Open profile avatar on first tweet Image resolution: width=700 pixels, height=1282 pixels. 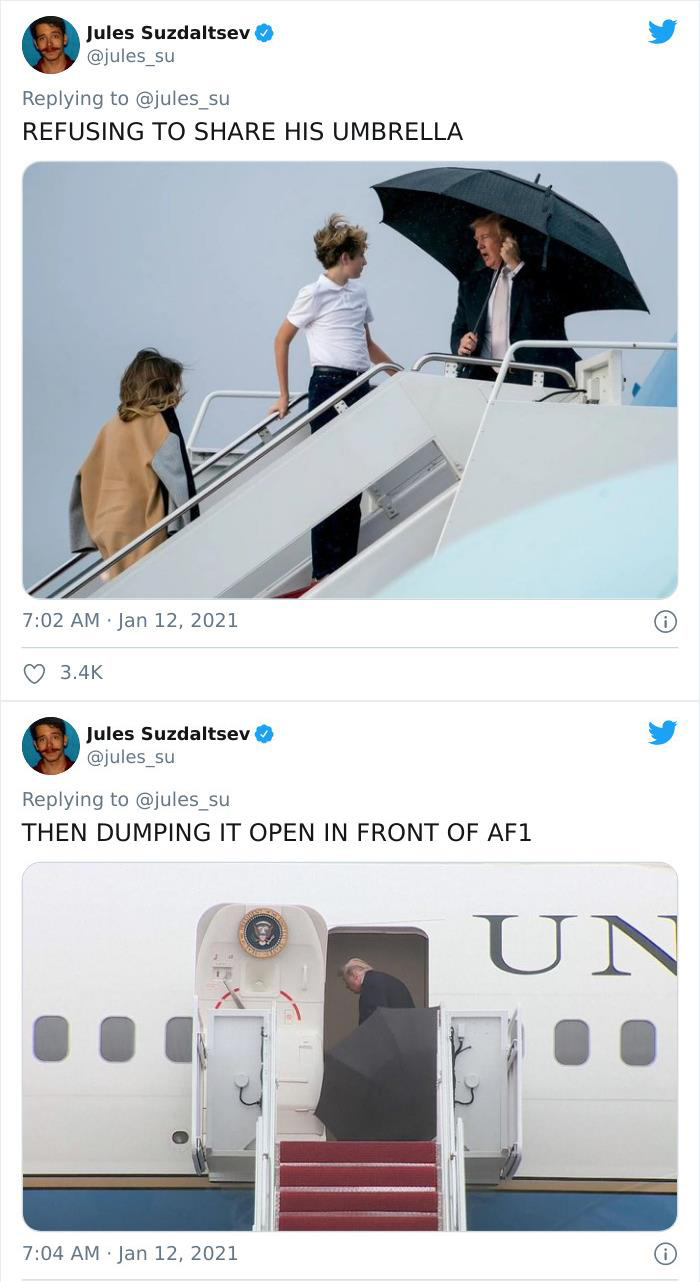click(50, 45)
